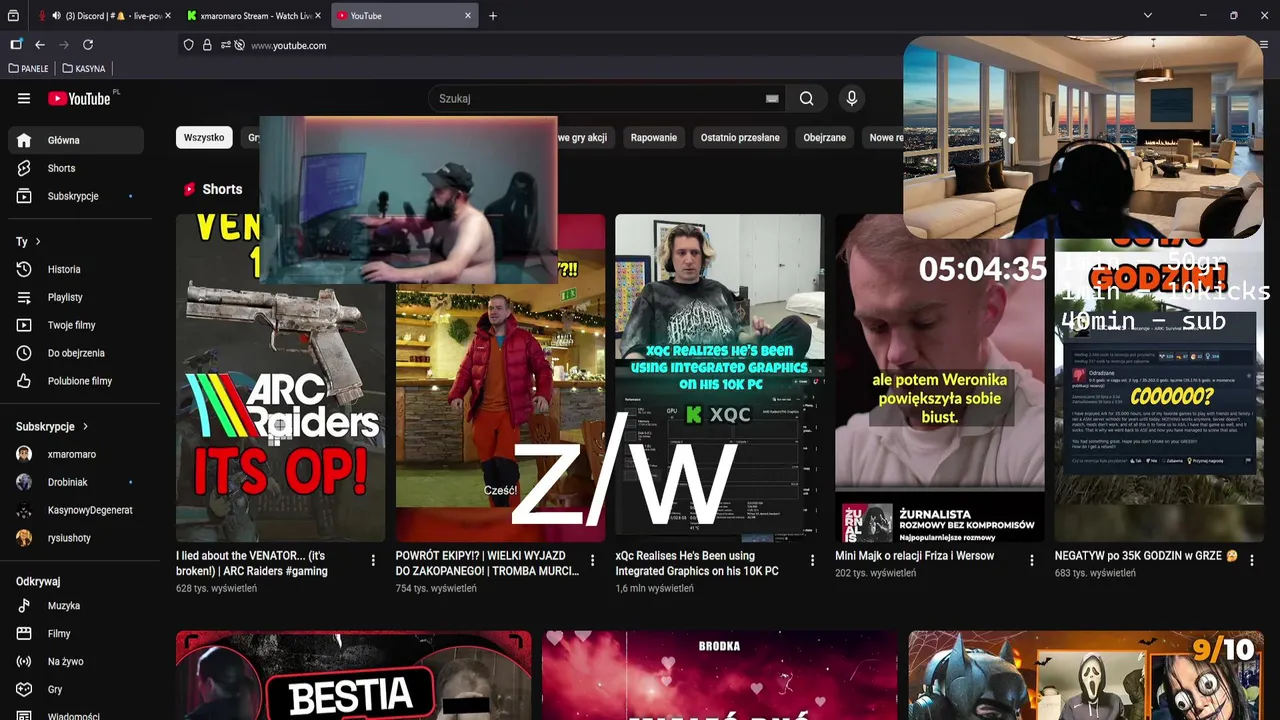Open 'POWRÓT EKIPY' short title
The height and width of the screenshot is (720, 1280).
487,563
